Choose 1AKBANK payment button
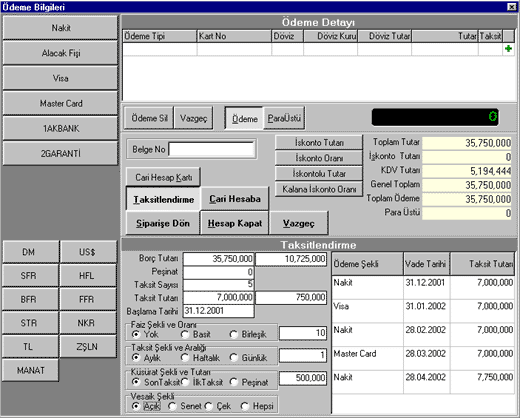 pyautogui.click(x=60, y=128)
